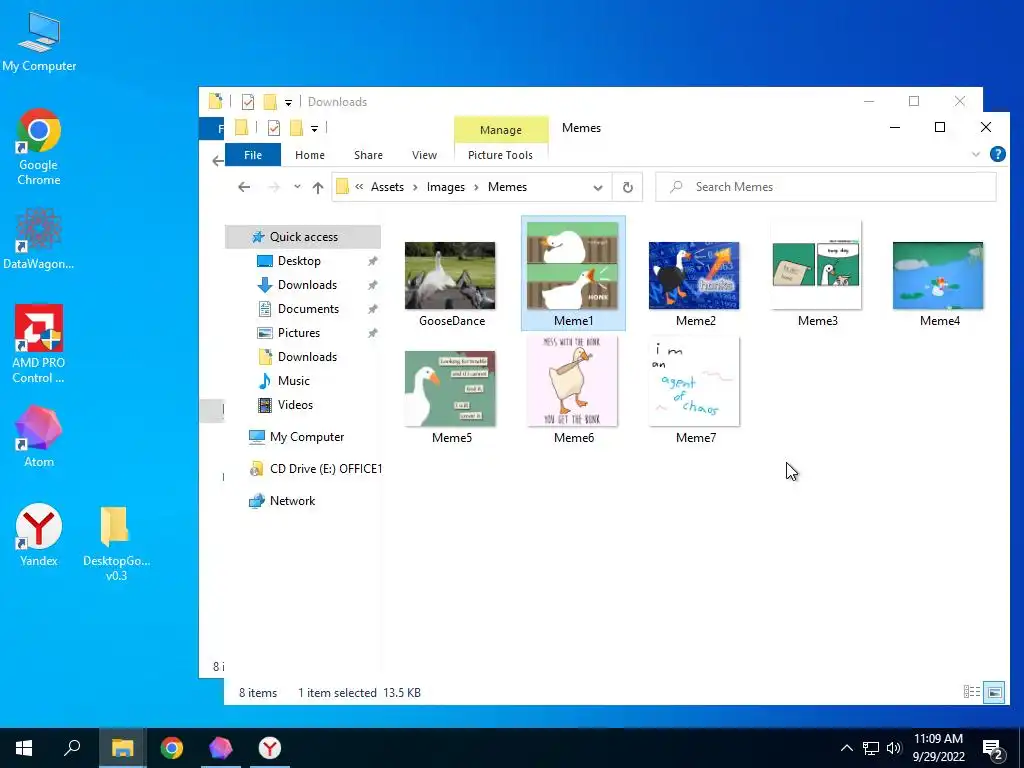Click Properties icon in Memes quick toolbar

(x=274, y=128)
